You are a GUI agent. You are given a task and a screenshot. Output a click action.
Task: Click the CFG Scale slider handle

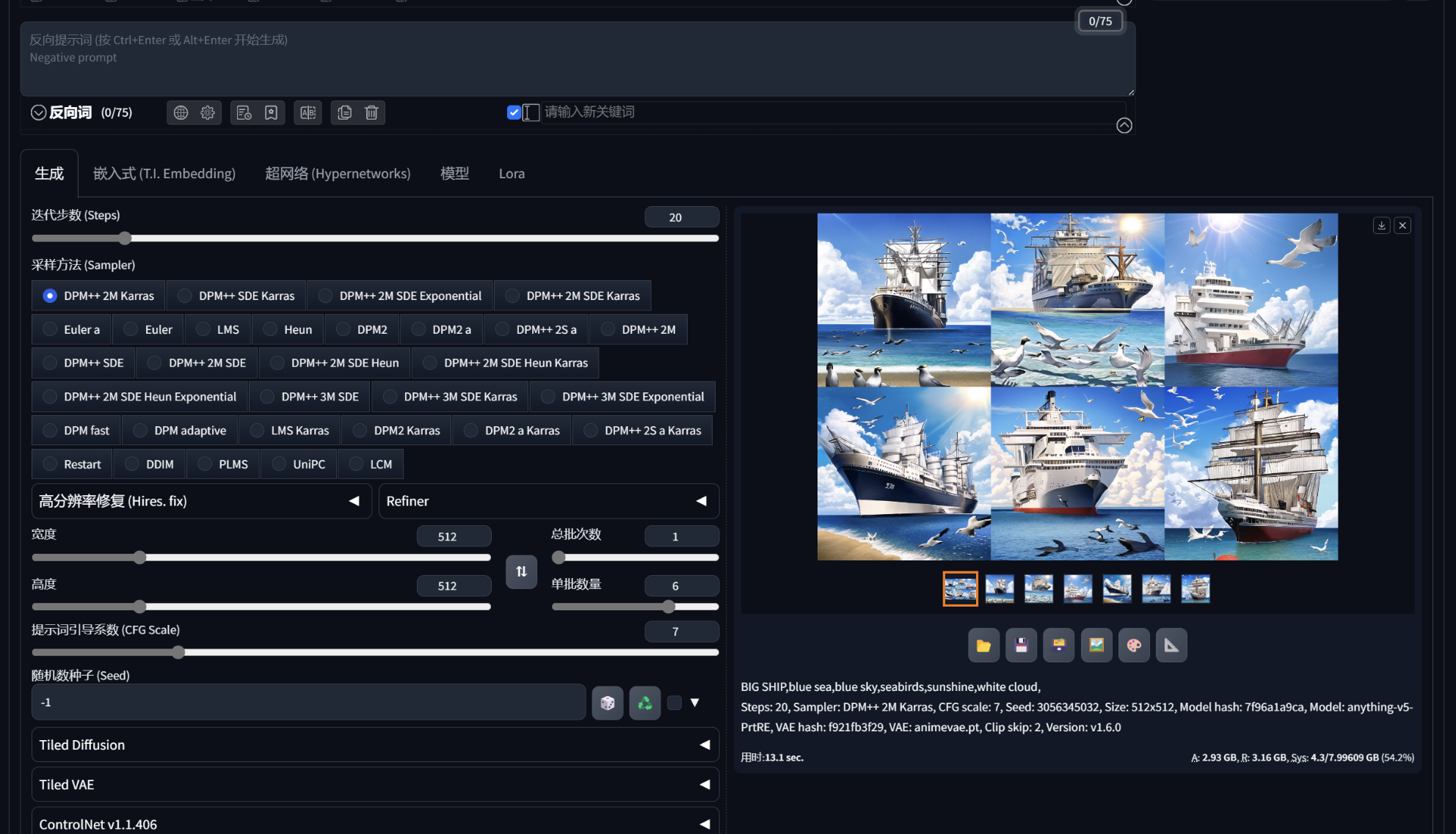click(x=178, y=652)
